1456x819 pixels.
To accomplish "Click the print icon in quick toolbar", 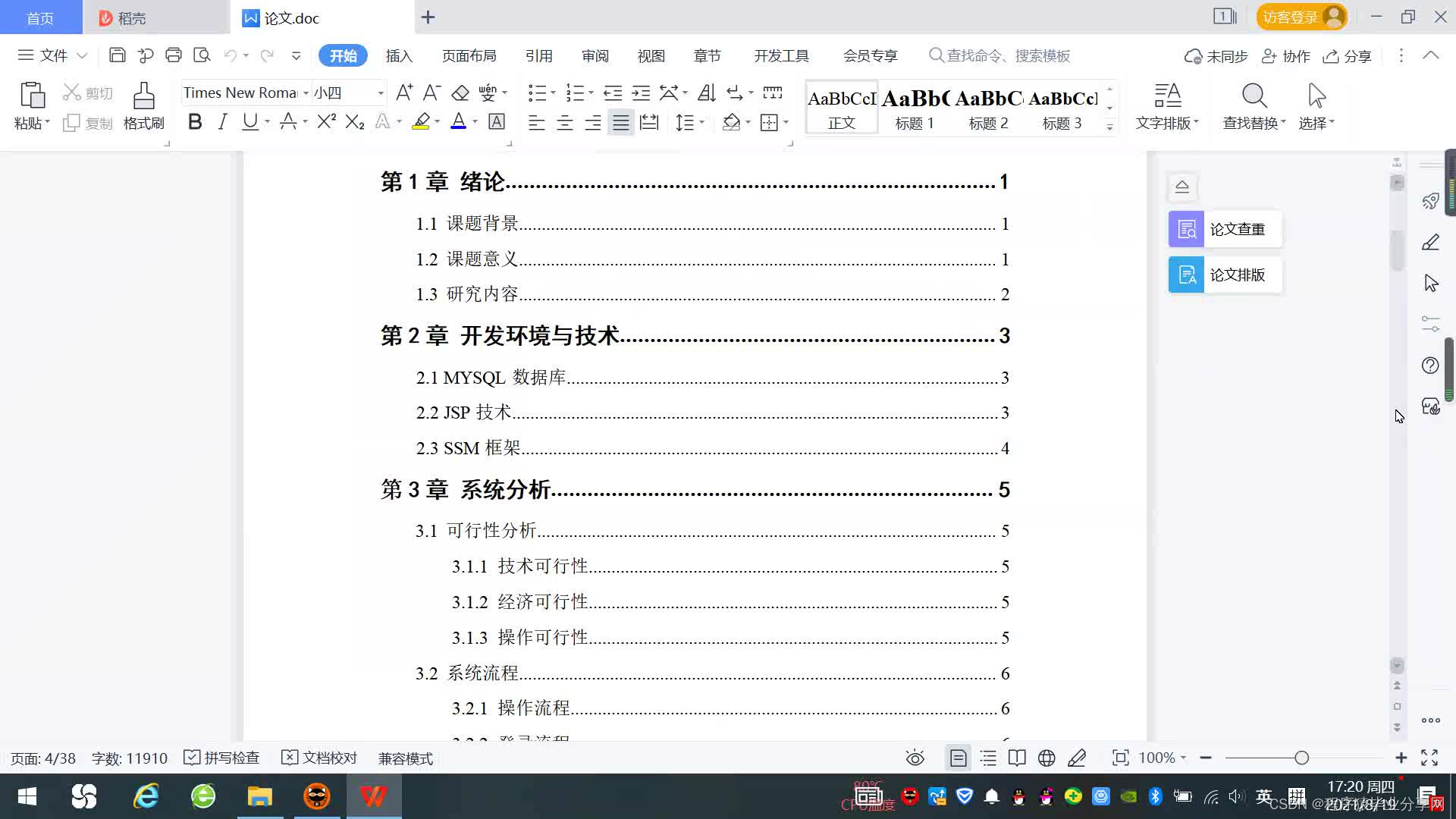I will (x=174, y=55).
